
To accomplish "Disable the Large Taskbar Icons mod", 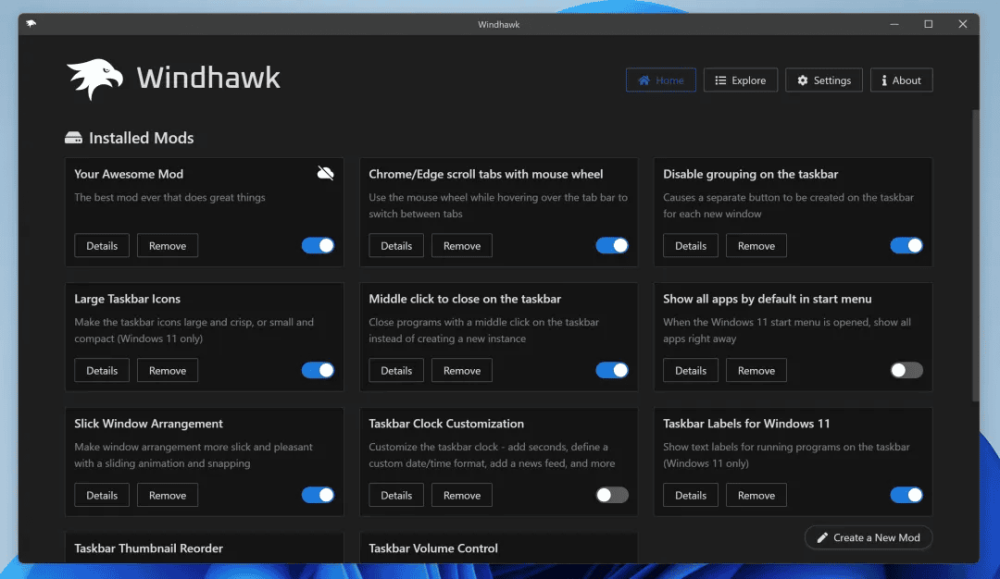I will [318, 370].
